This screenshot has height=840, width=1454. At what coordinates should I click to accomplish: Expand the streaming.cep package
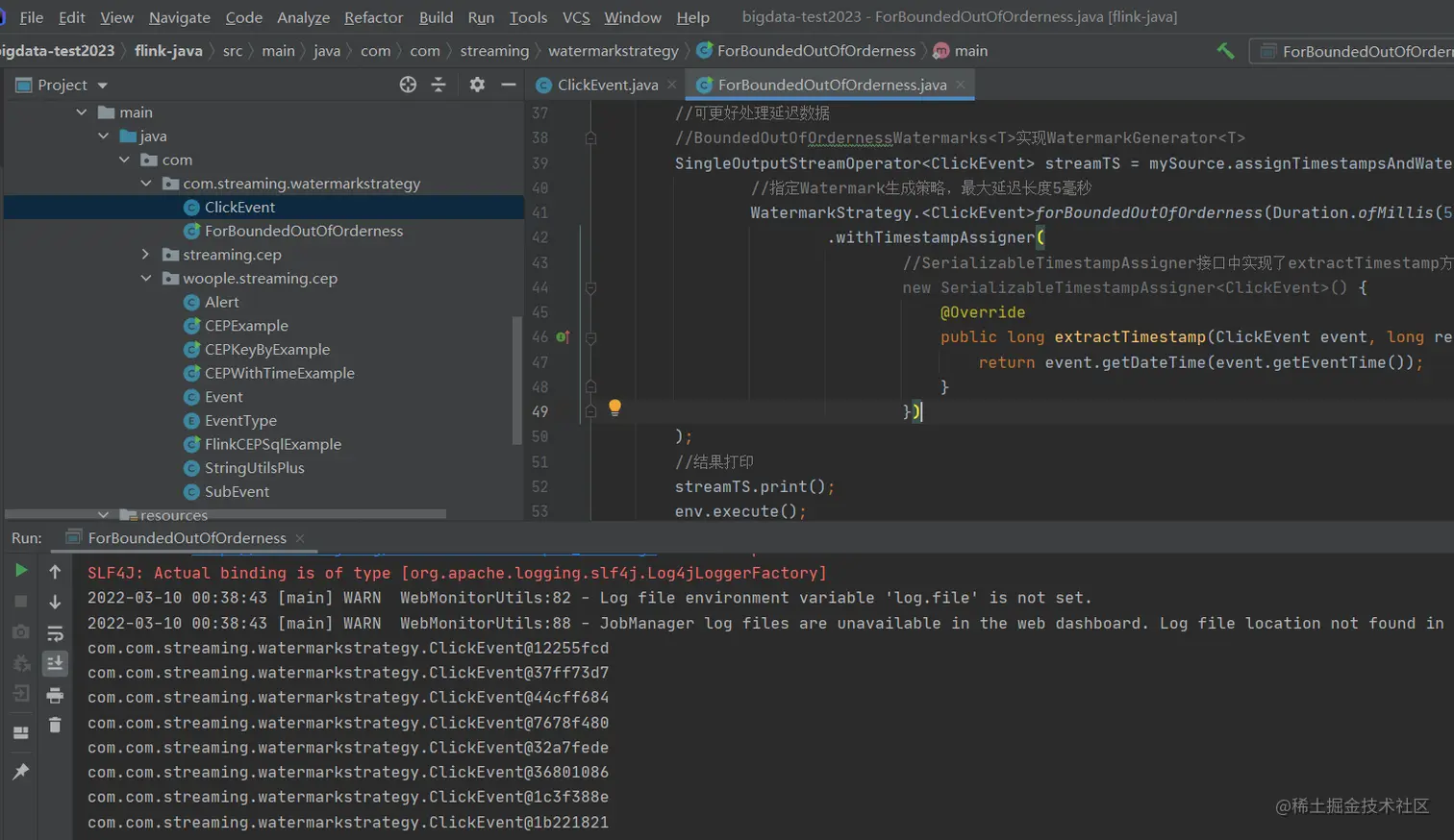tap(146, 255)
